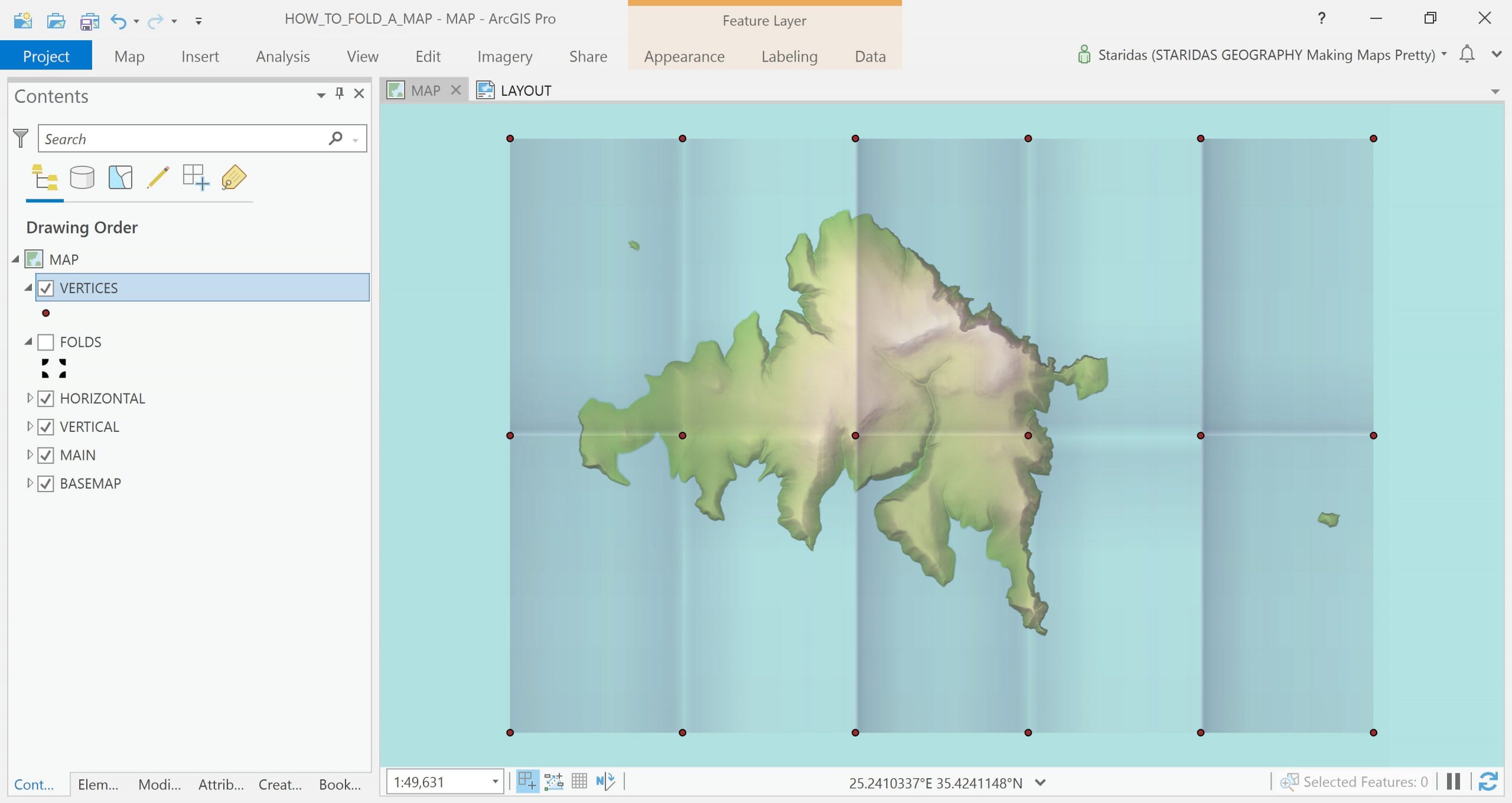Click the Save Project toolbar icon
Viewport: 1512px width, 803px height.
tap(89, 21)
